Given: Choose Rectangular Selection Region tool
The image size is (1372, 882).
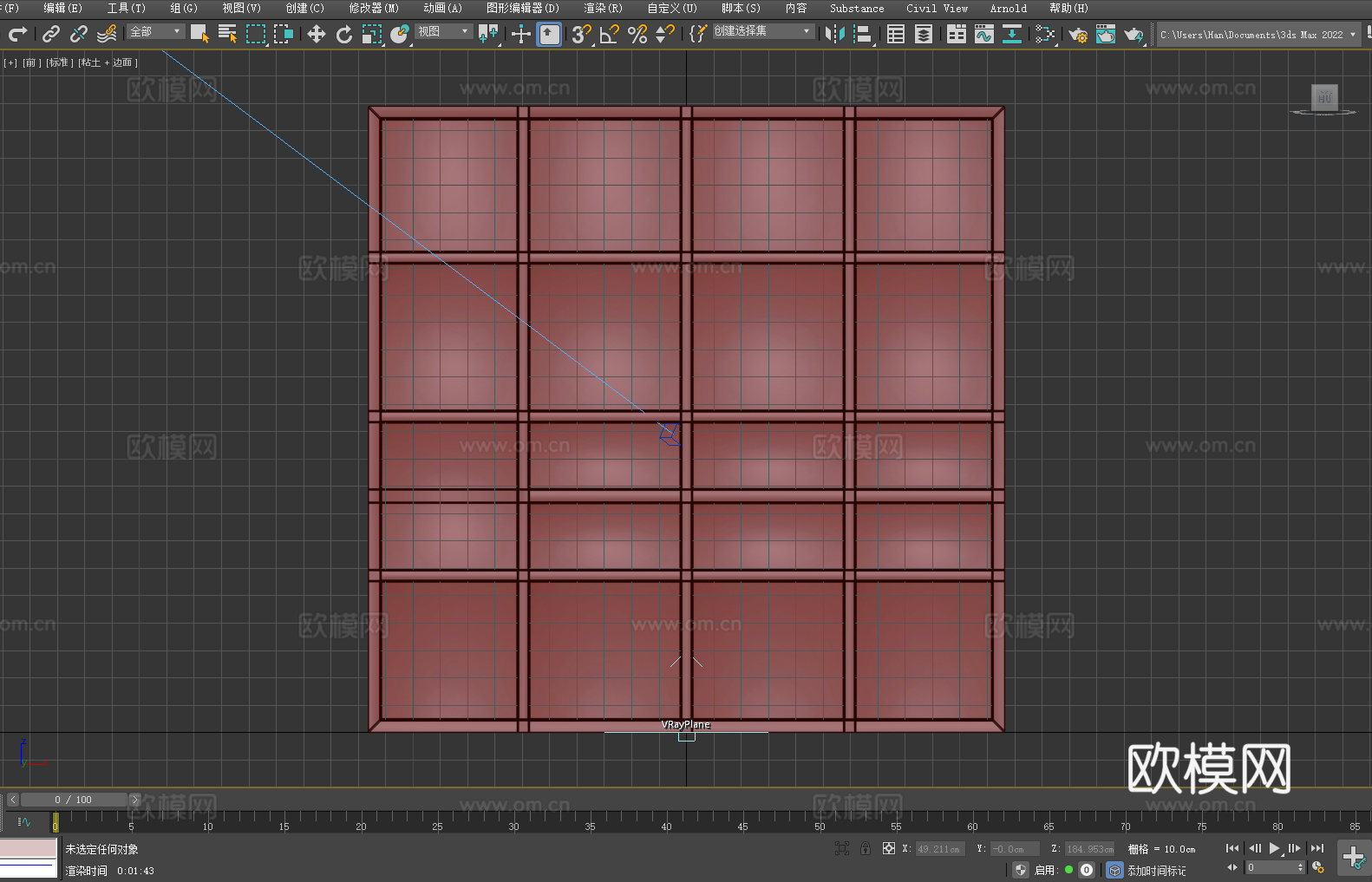Looking at the screenshot, I should click(256, 34).
